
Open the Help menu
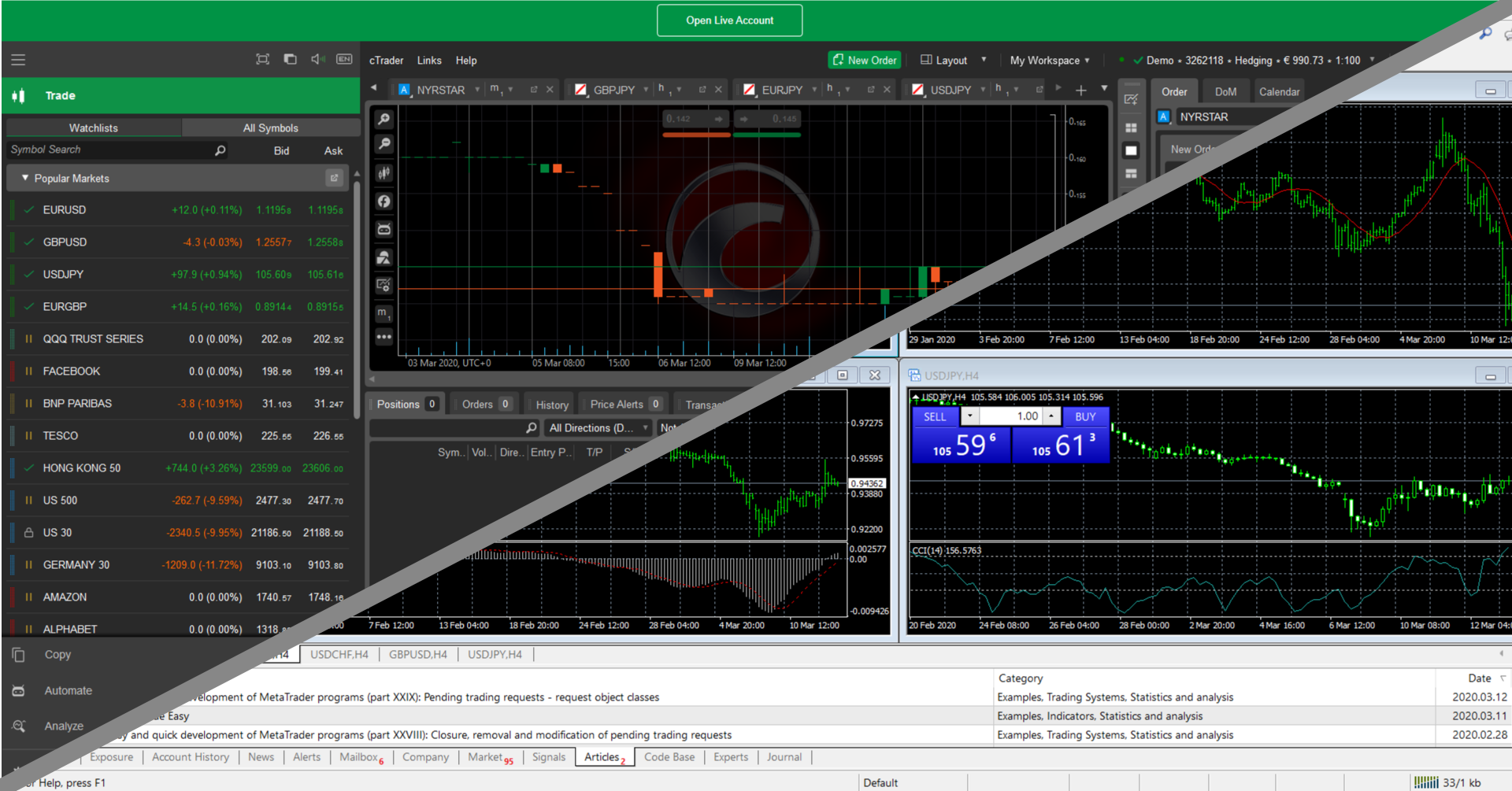pos(466,61)
